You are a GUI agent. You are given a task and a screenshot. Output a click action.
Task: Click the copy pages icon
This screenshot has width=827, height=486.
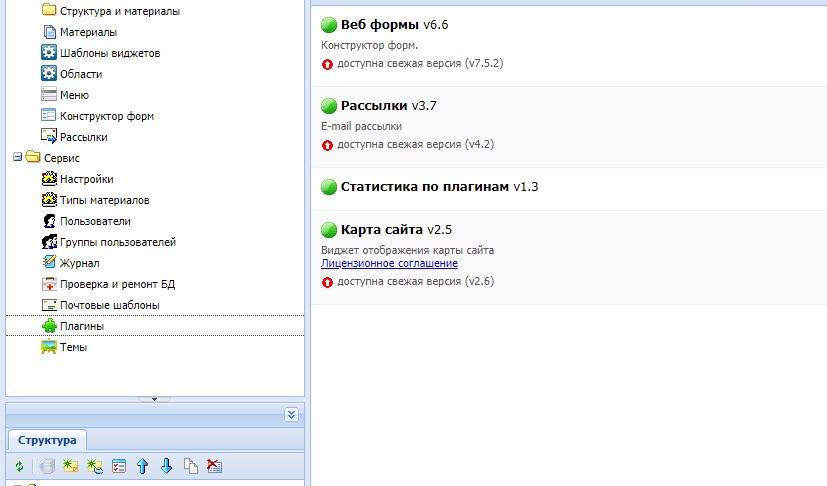tap(190, 466)
